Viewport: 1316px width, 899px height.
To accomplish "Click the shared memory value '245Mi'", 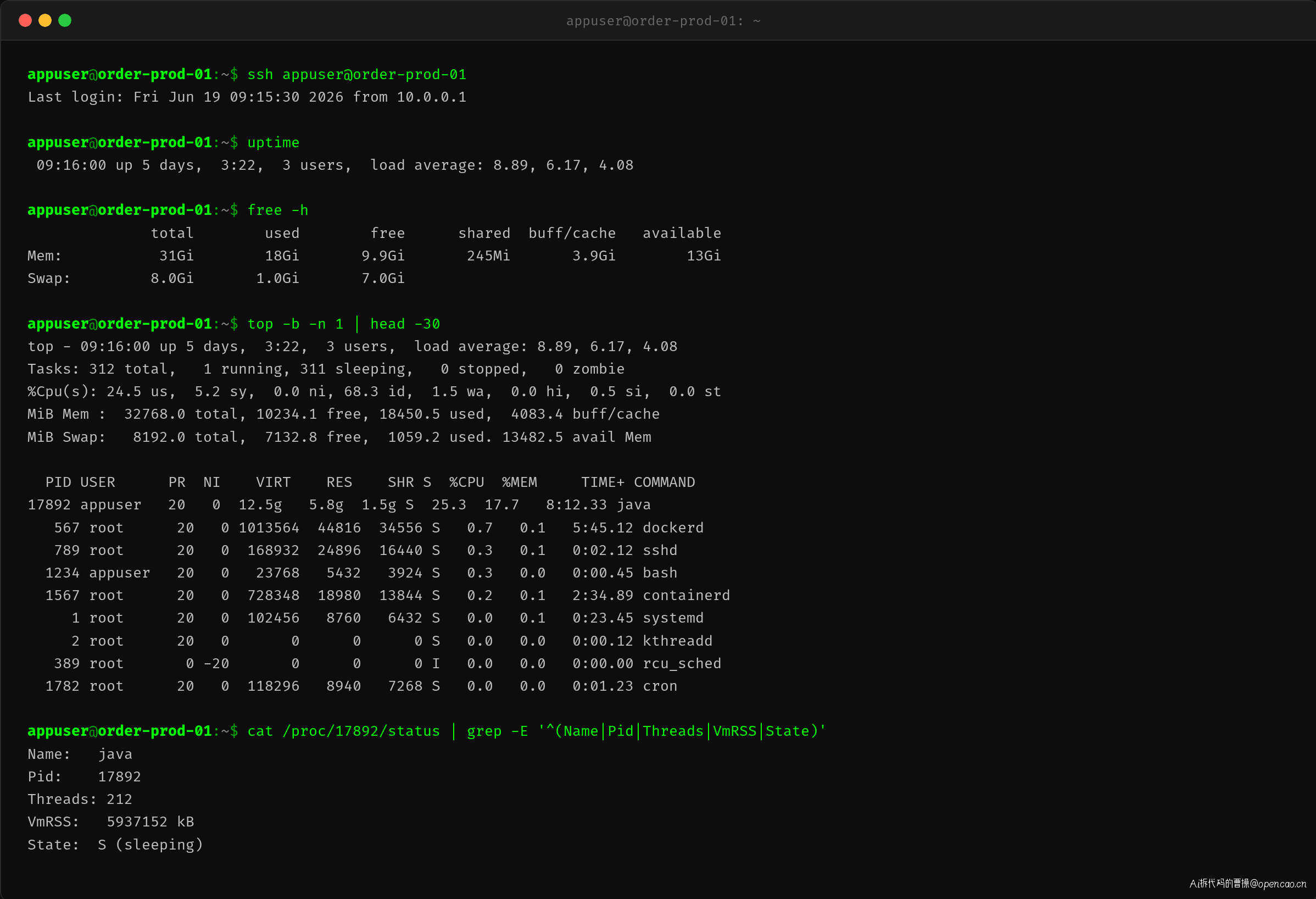I will [x=489, y=256].
